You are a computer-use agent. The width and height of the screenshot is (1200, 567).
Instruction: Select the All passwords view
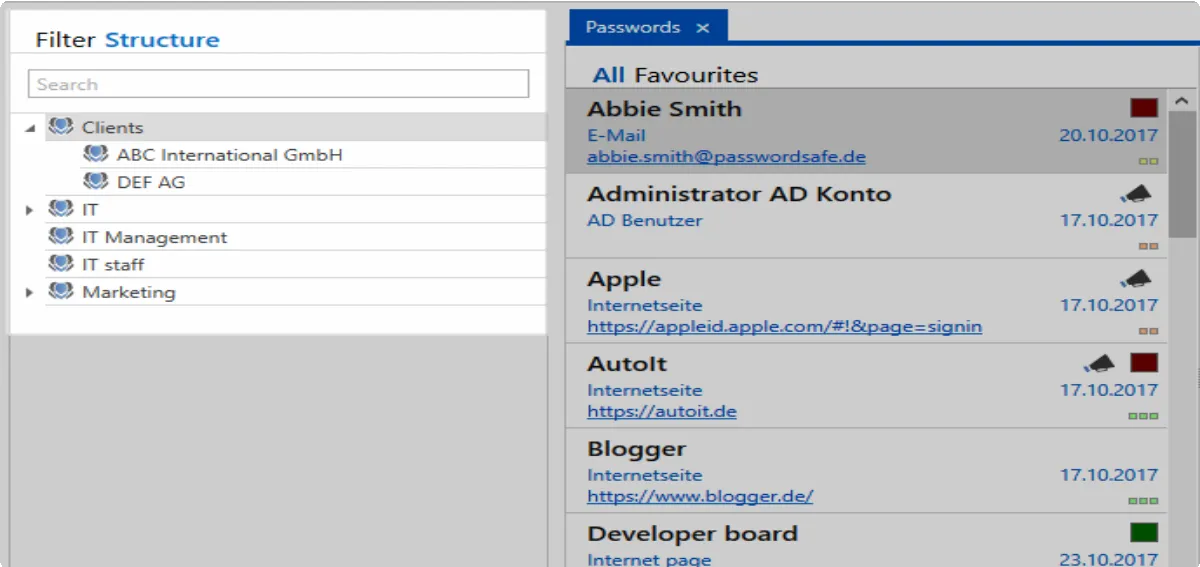(x=608, y=75)
